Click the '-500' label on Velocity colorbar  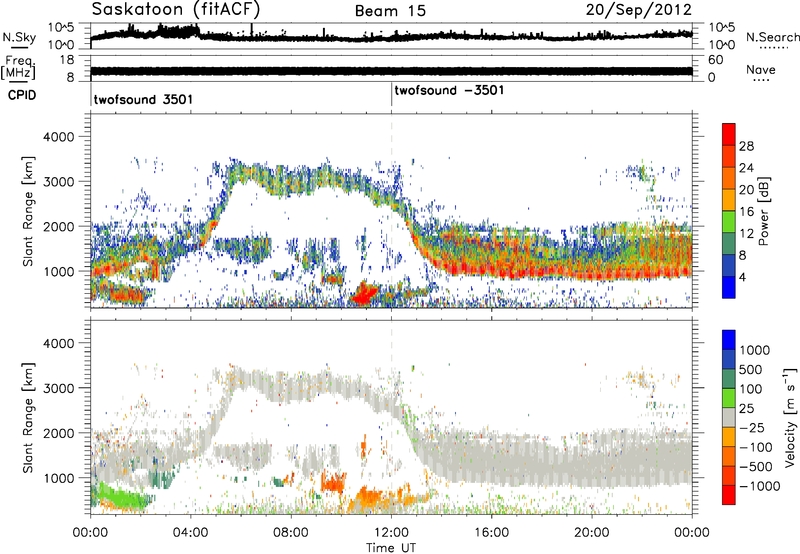756,466
